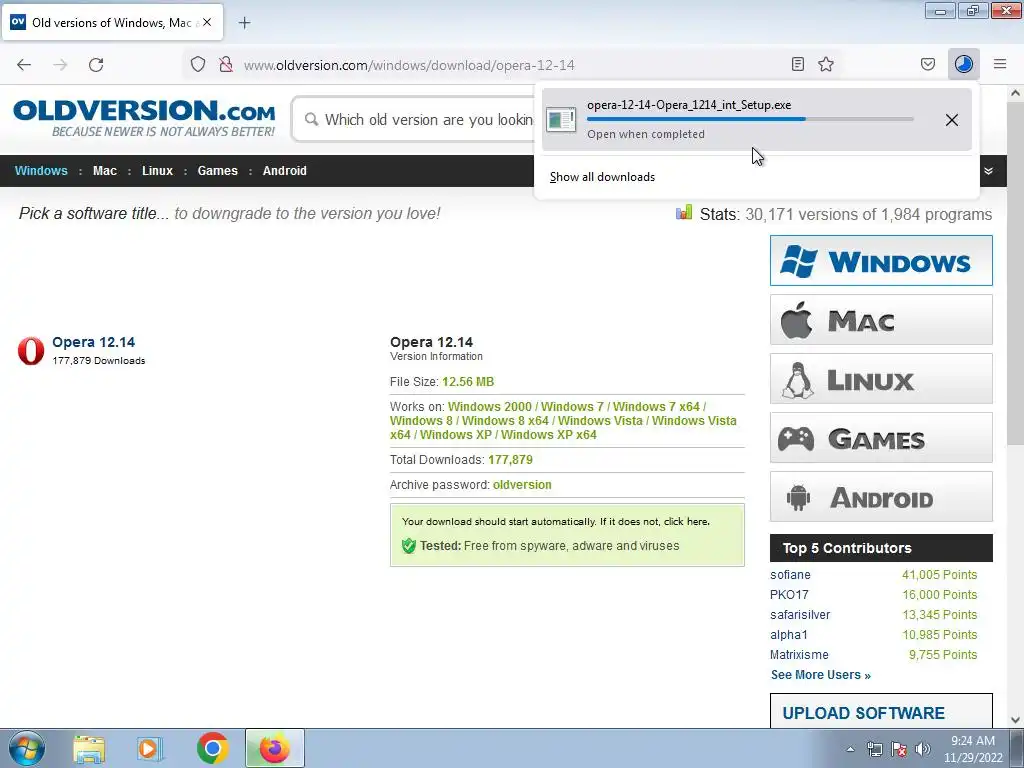Click the download progress bar

coord(750,119)
